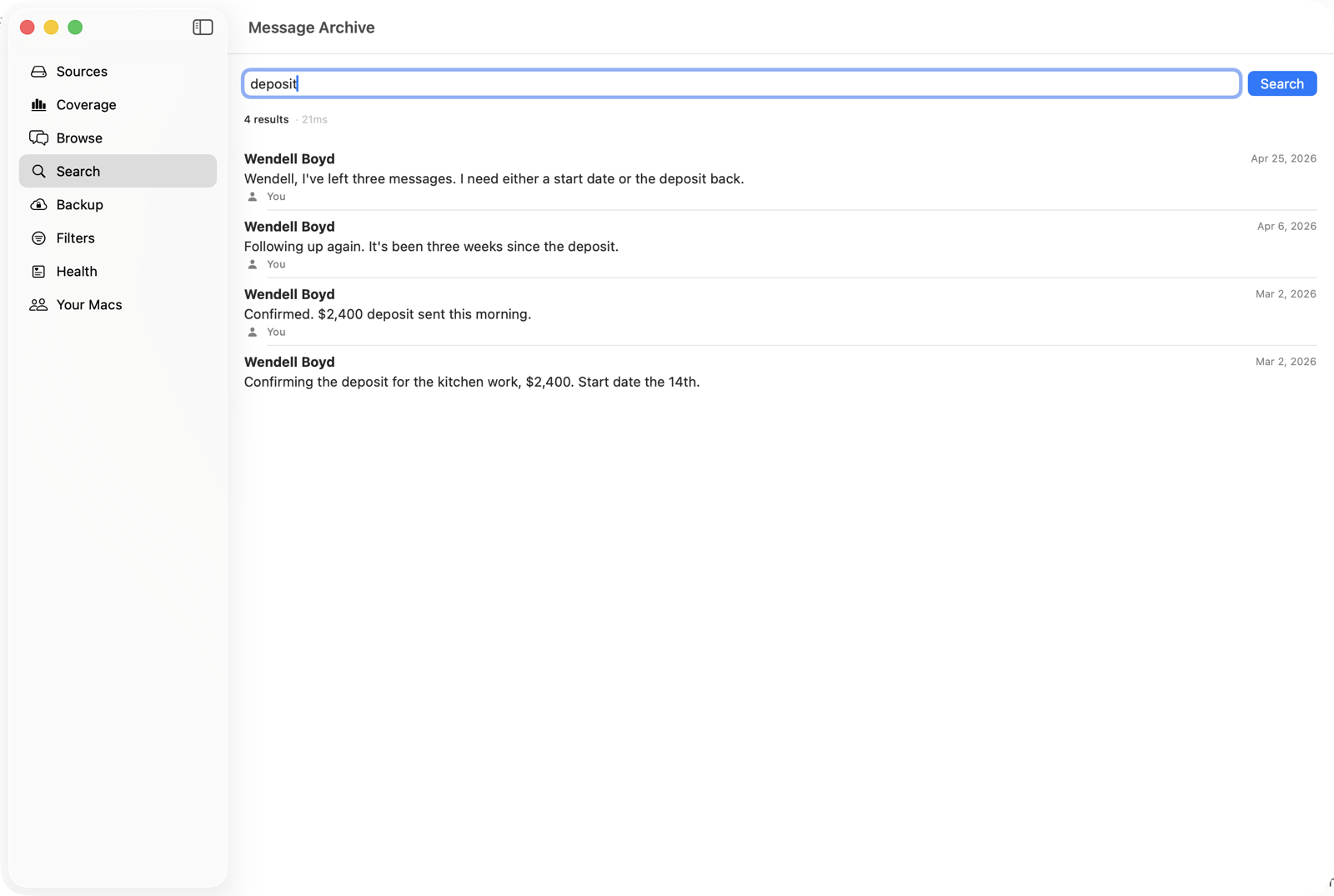This screenshot has height=896, width=1334.
Task: Click the Sources drive icon
Action: (38, 72)
